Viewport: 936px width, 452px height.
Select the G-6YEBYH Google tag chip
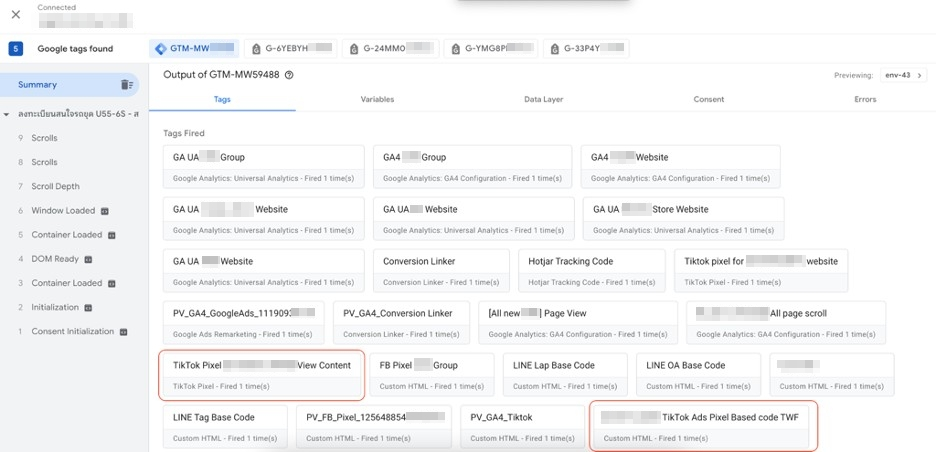coord(291,49)
